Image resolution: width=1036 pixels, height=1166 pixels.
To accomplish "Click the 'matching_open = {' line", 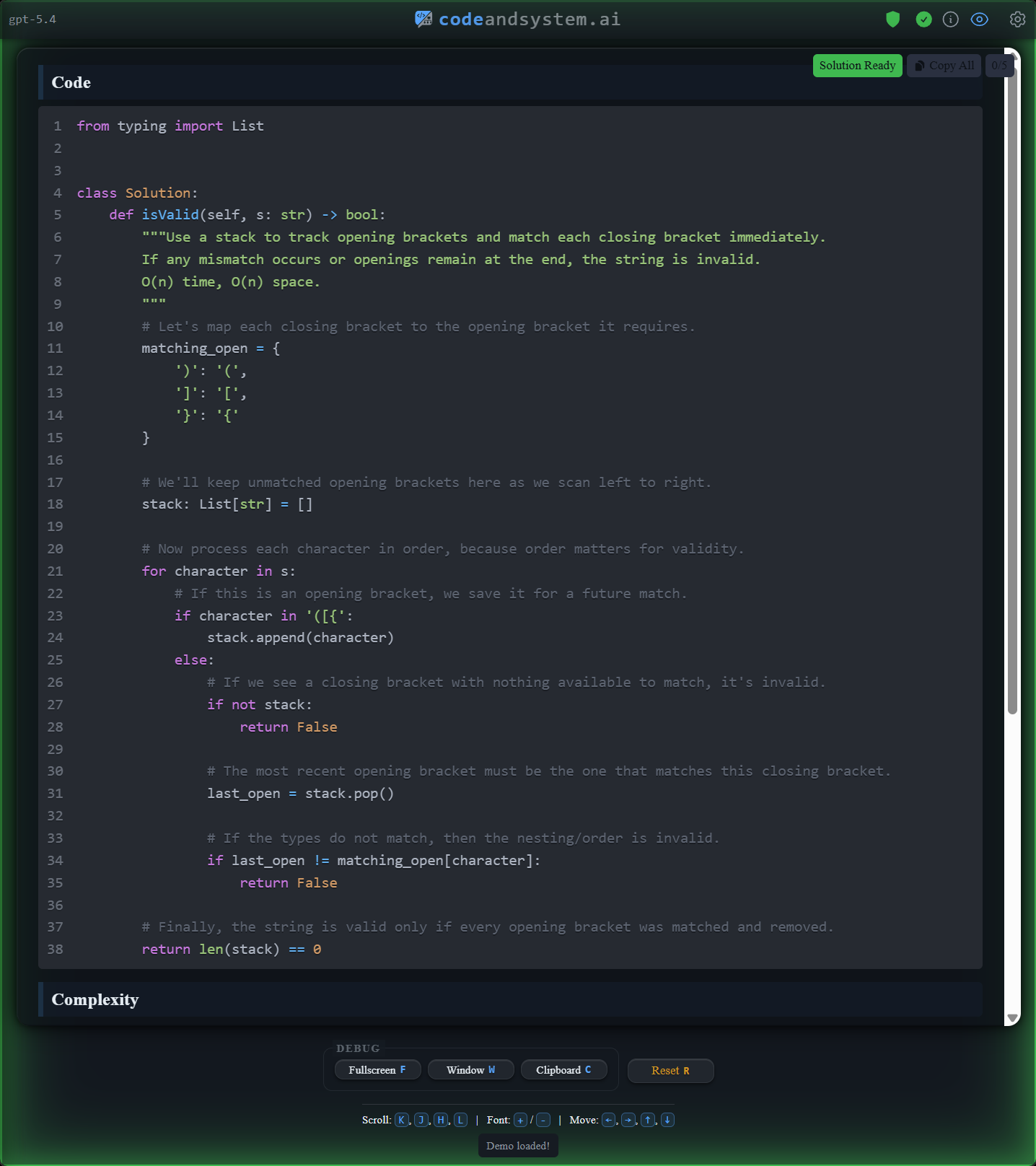I will (x=211, y=349).
